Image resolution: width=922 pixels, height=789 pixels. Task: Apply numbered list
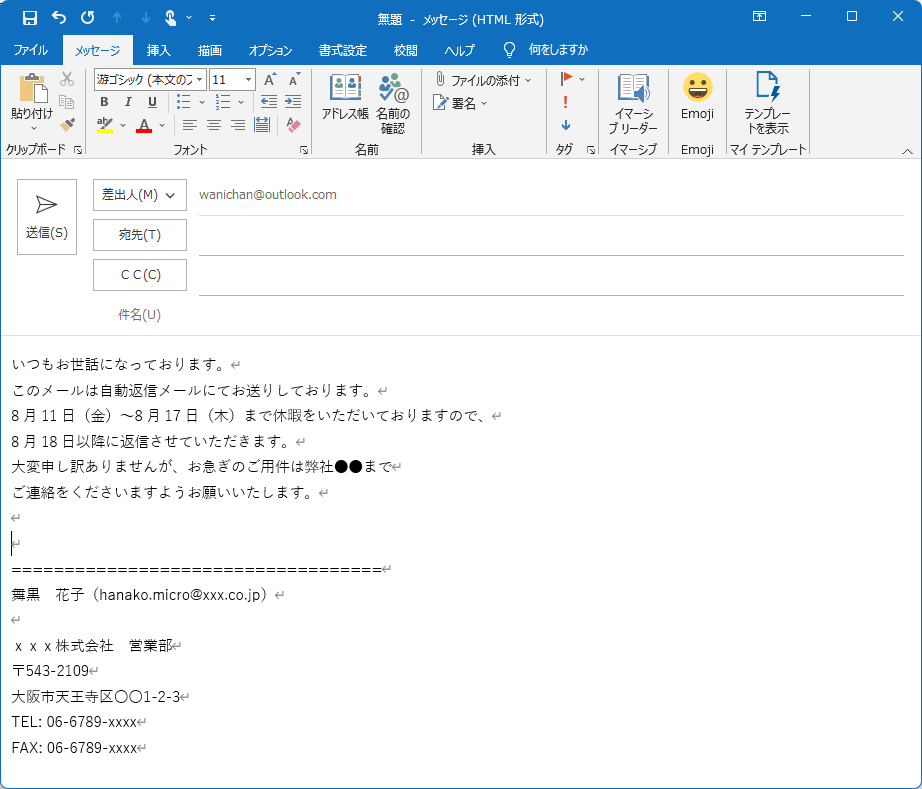[x=222, y=102]
